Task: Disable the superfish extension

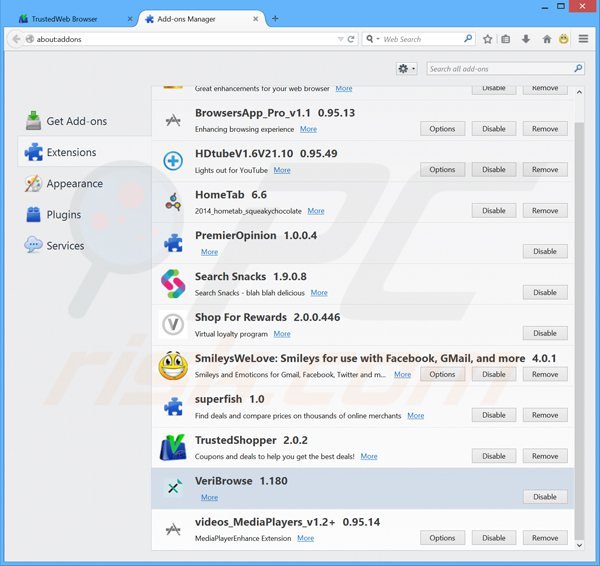Action: (x=494, y=415)
